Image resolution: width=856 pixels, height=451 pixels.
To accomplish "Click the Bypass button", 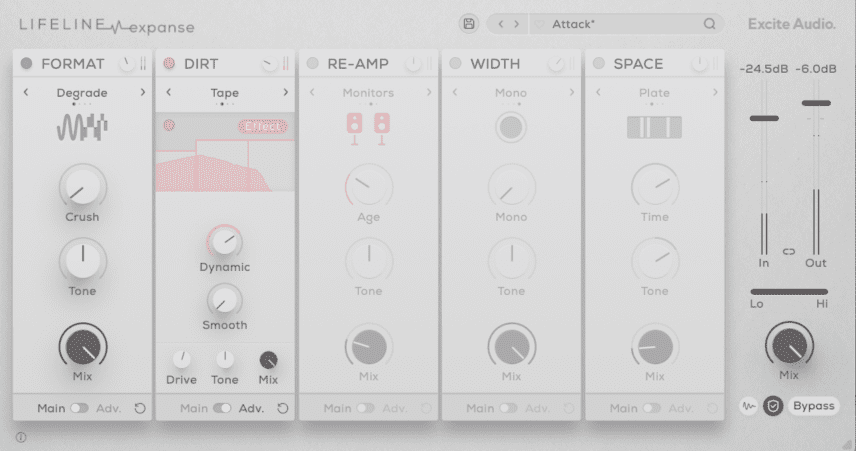I will 813,406.
